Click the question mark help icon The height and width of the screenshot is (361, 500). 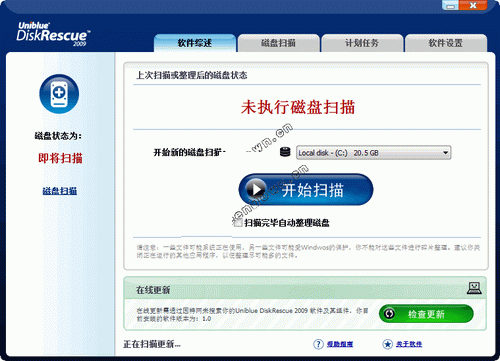pos(318,344)
